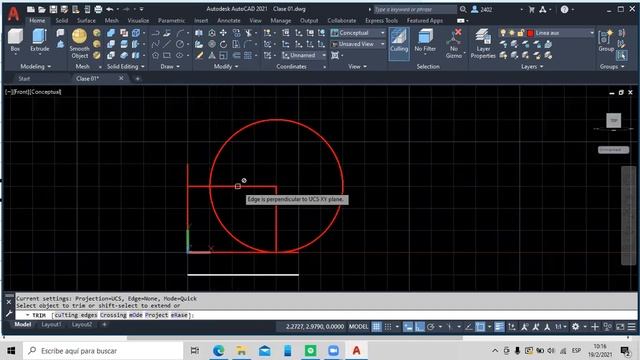Click the Smooth Object mesh tool
Image resolution: width=640 pixels, height=360 pixels.
[79, 43]
